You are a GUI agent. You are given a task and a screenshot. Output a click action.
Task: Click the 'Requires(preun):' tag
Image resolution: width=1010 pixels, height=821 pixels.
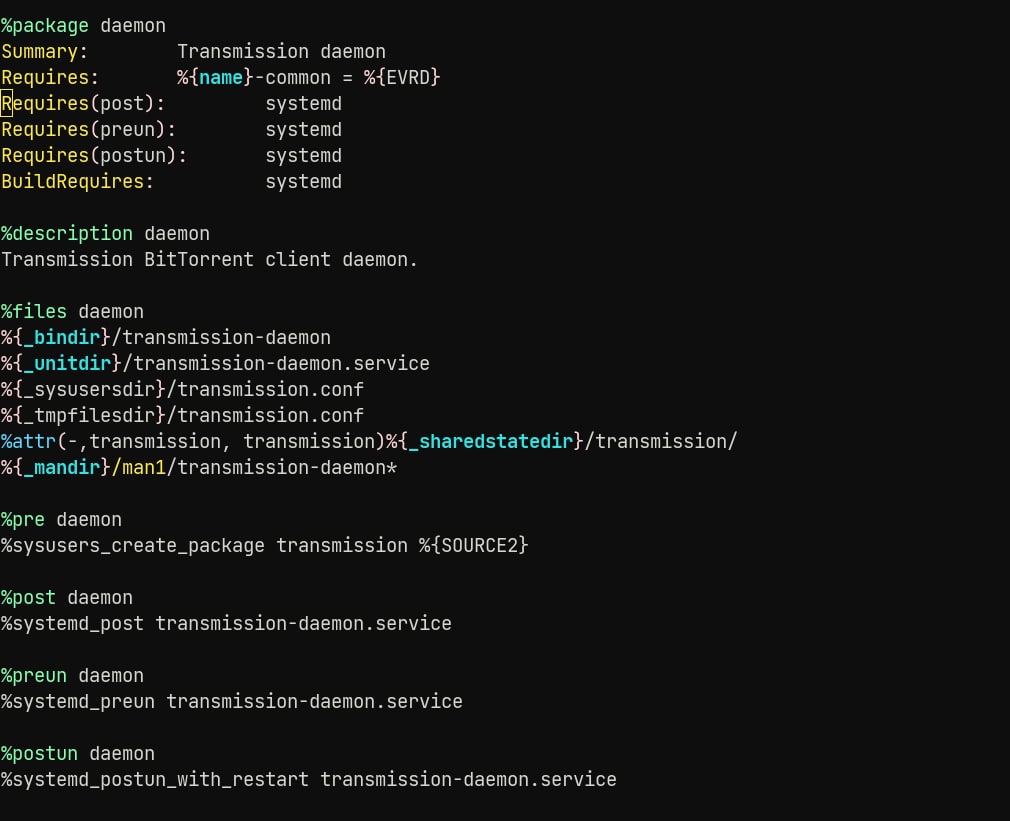[x=89, y=129]
